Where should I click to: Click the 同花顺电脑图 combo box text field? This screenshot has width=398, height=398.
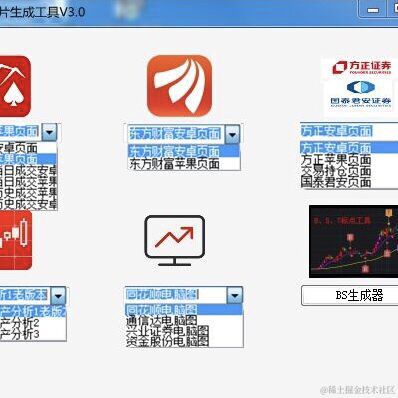coord(176,295)
